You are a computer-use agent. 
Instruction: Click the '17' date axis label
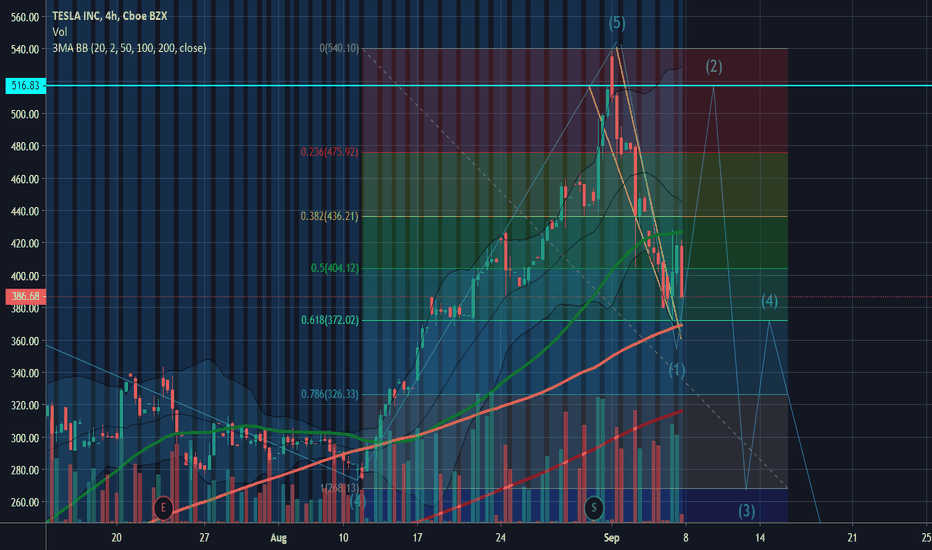coord(417,538)
